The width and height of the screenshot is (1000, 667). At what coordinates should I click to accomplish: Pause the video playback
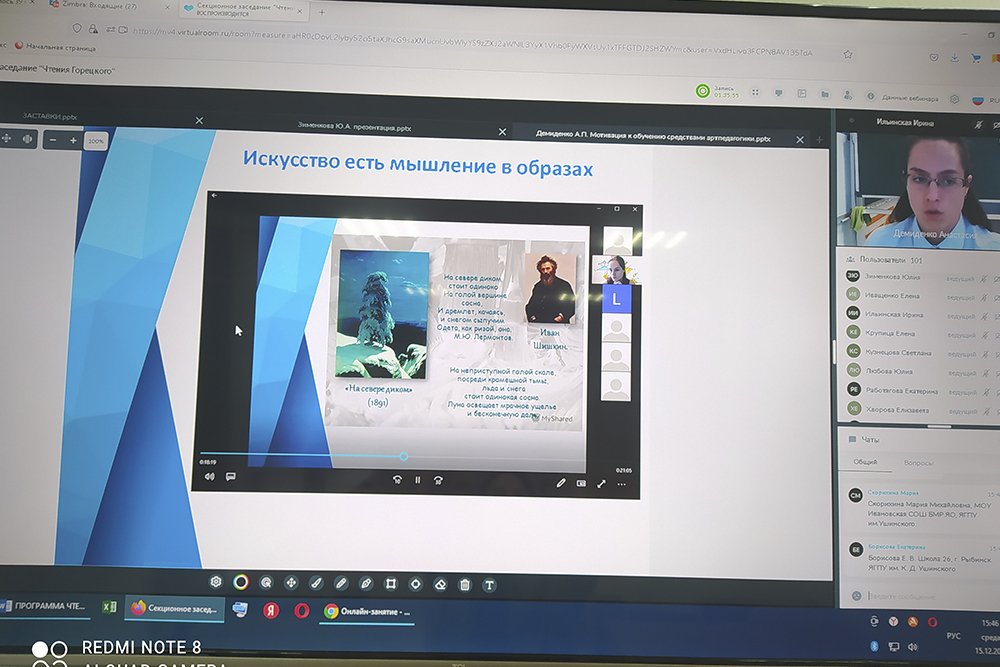click(418, 480)
